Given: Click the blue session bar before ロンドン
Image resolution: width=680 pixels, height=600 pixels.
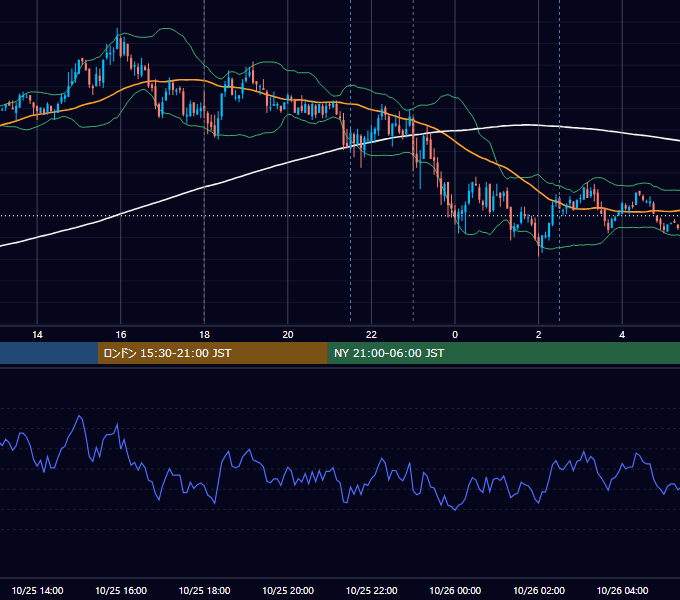Looking at the screenshot, I should point(49,353).
